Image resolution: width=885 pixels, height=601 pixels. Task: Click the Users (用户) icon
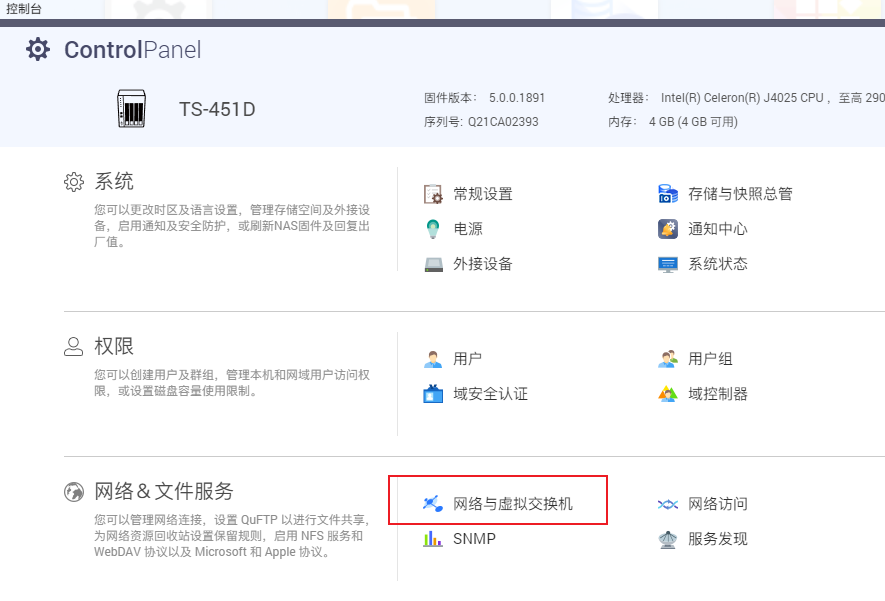(433, 359)
